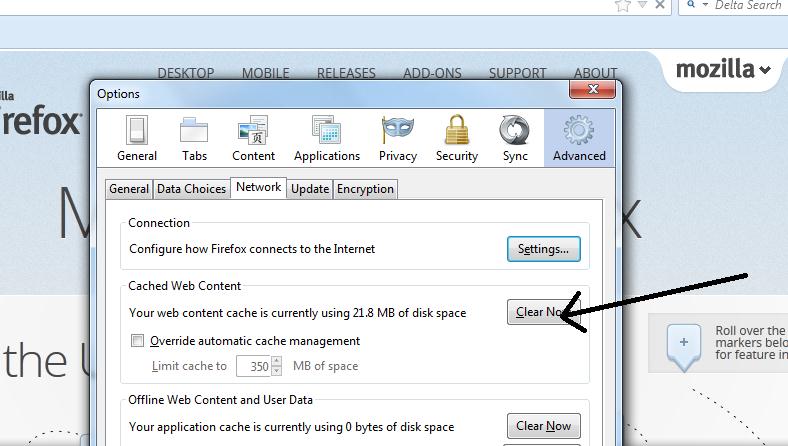Clear offline web content data now

(543, 426)
